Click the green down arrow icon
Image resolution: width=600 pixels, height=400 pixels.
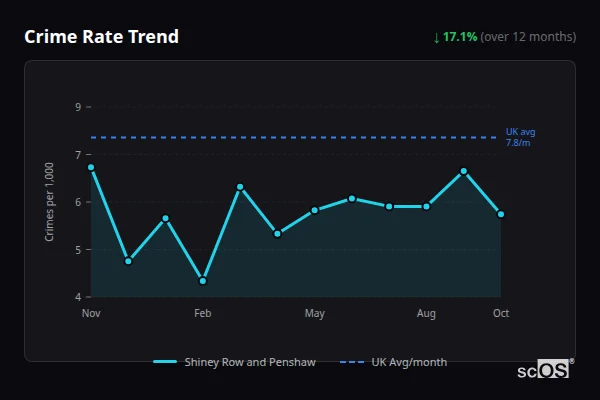point(436,38)
